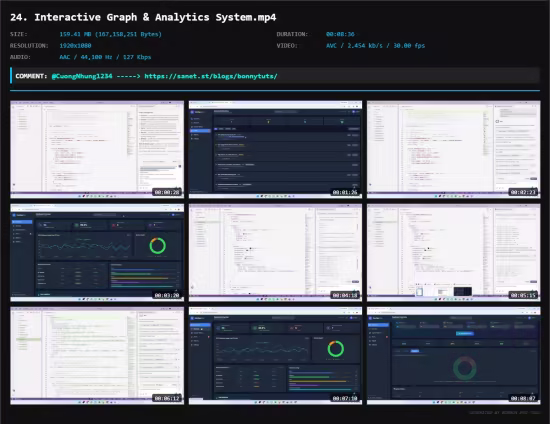Viewport: 550px width, 424px height.
Task: Click the resolution value "1920x1080"
Action: point(75,46)
